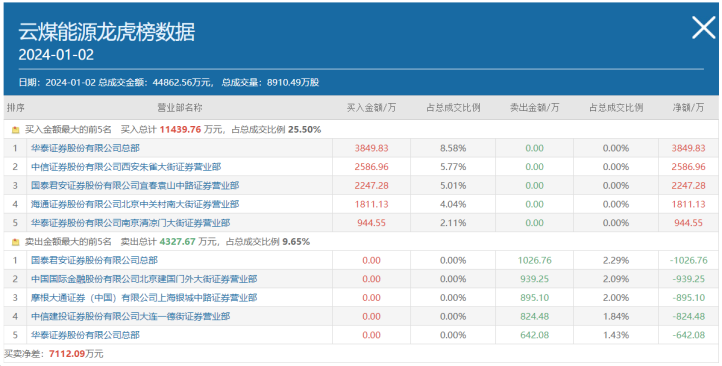This screenshot has height=366, width=722.
Task: Open 摩根大通证券上海银城中路营业部 link
Action: click(144, 298)
